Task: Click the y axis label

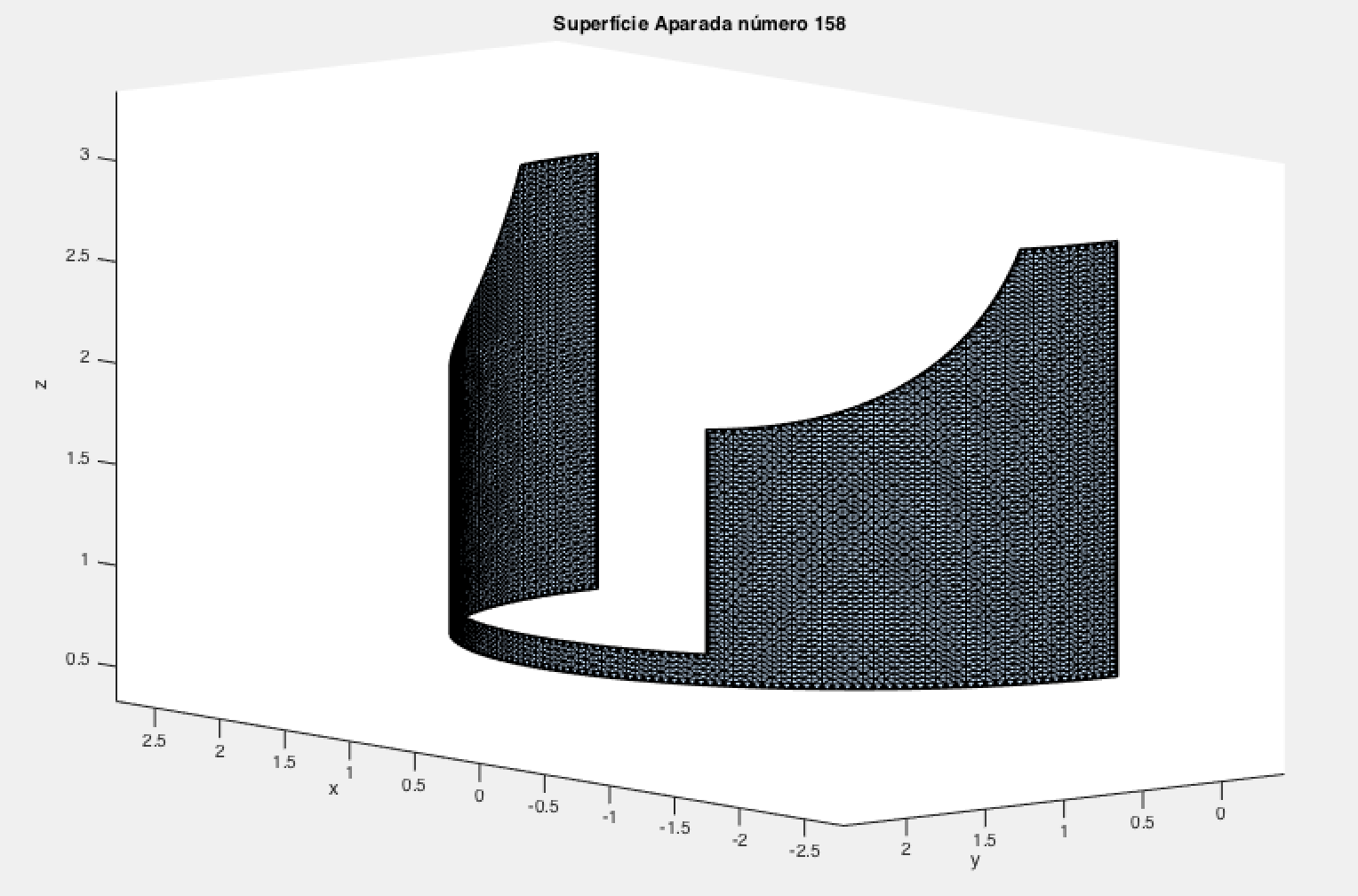Action: (x=975, y=860)
